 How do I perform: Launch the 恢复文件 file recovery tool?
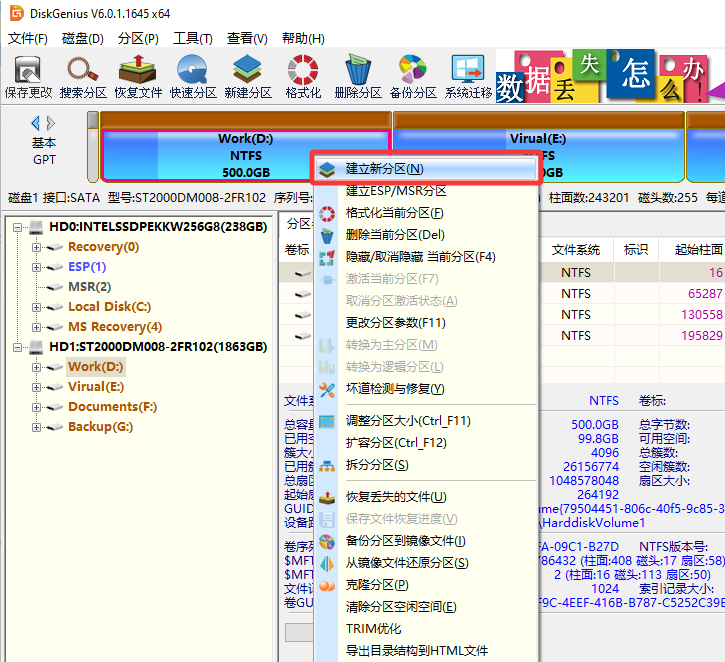coord(138,77)
